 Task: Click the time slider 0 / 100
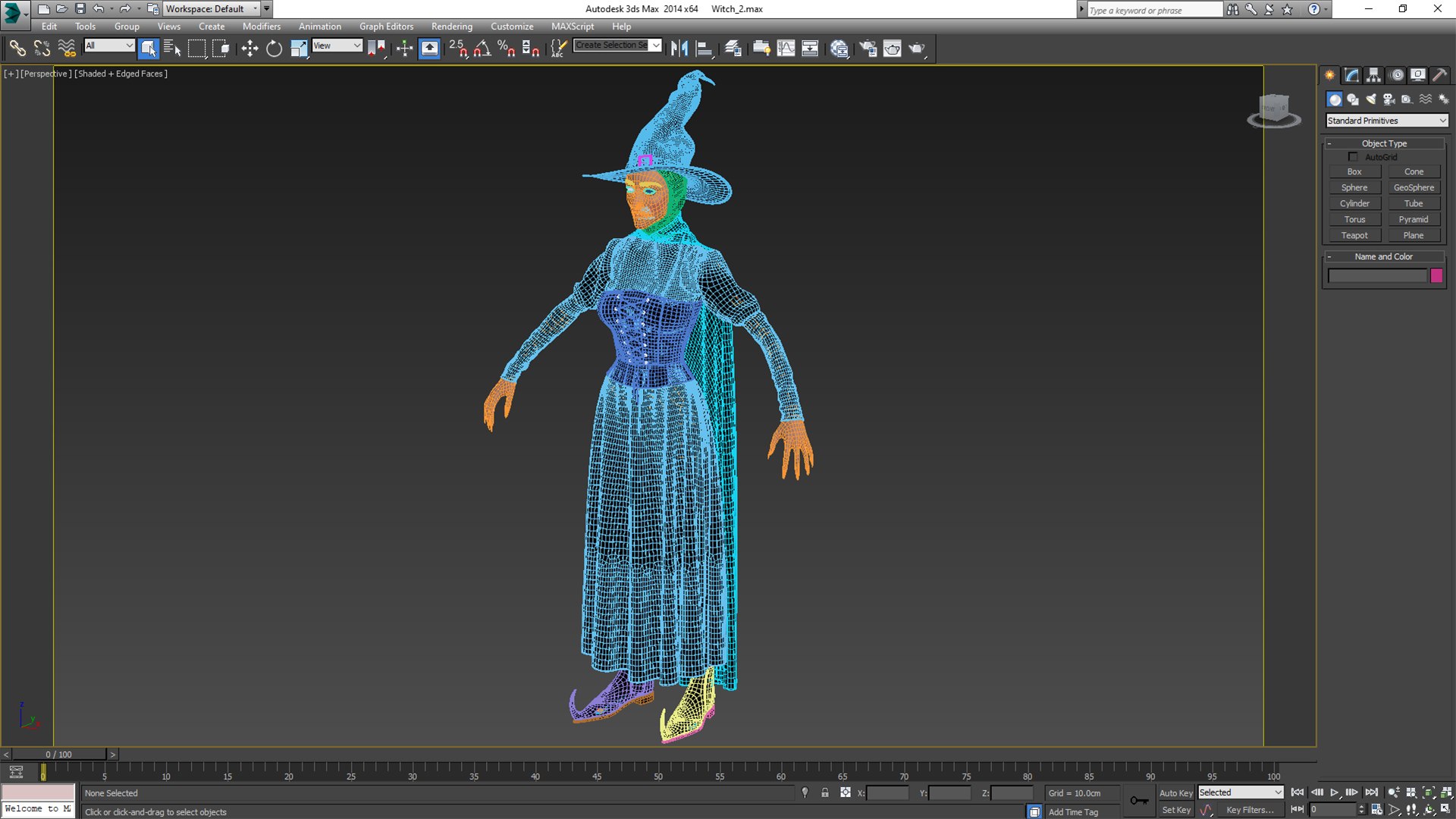[x=59, y=755]
